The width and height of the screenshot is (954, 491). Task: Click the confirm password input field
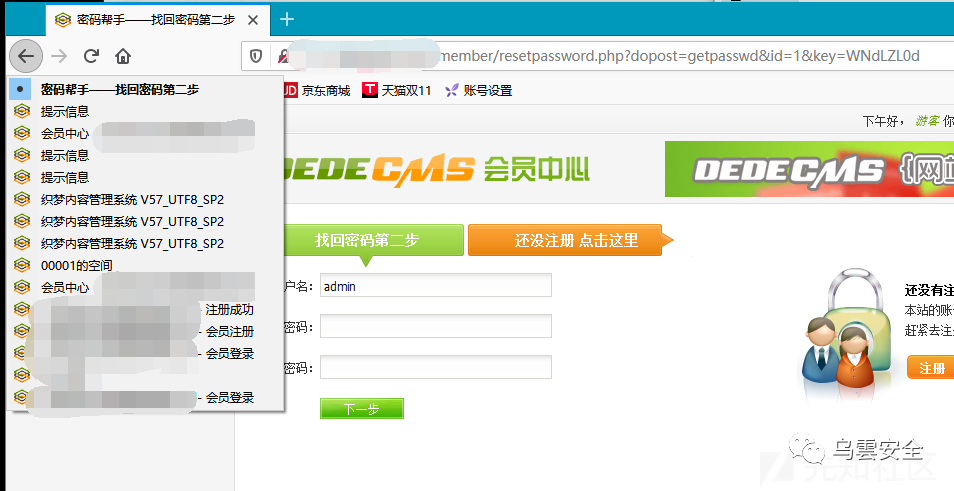(x=436, y=367)
